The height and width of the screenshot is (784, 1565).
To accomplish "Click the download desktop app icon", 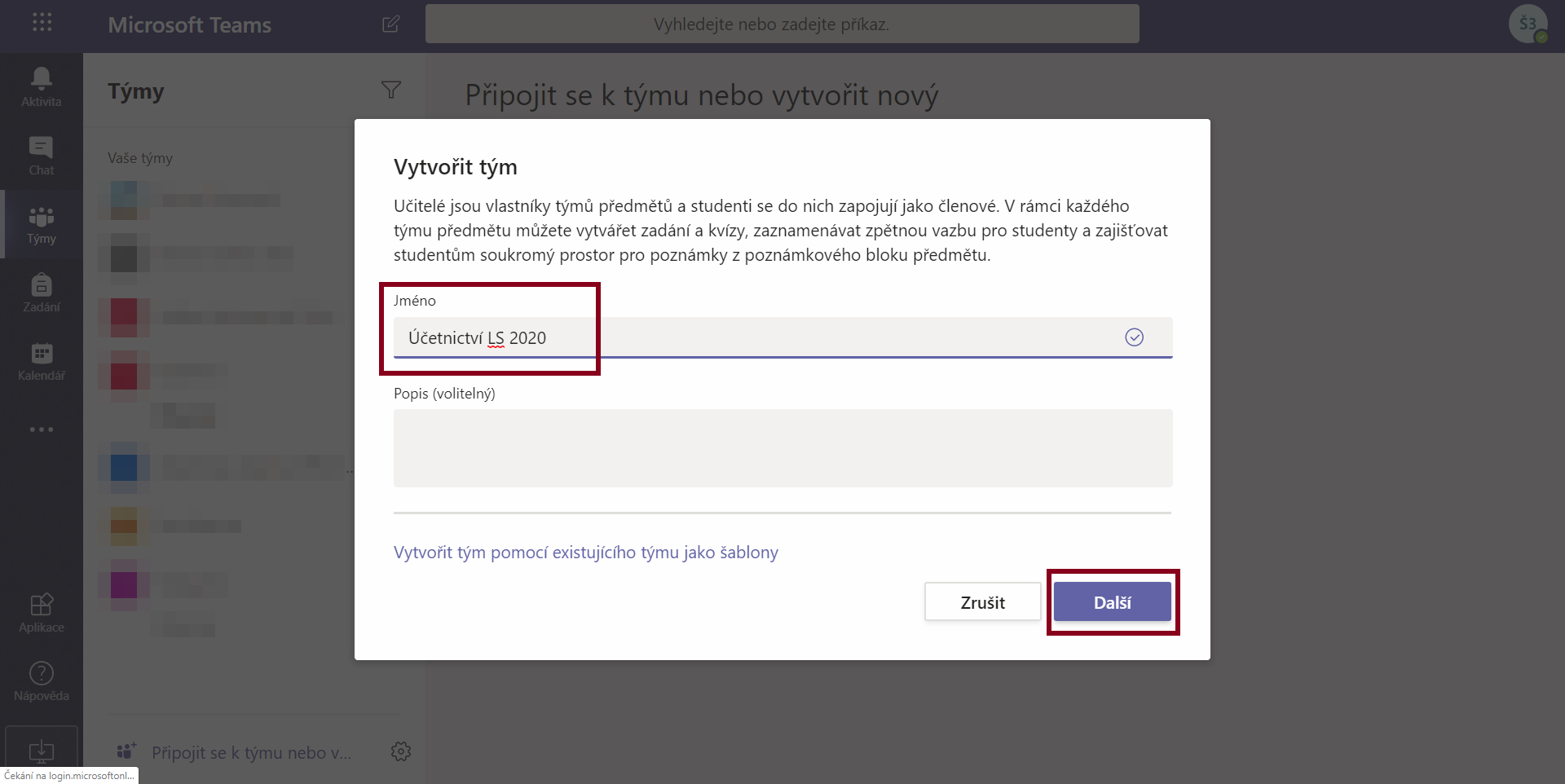I will pos(42,750).
